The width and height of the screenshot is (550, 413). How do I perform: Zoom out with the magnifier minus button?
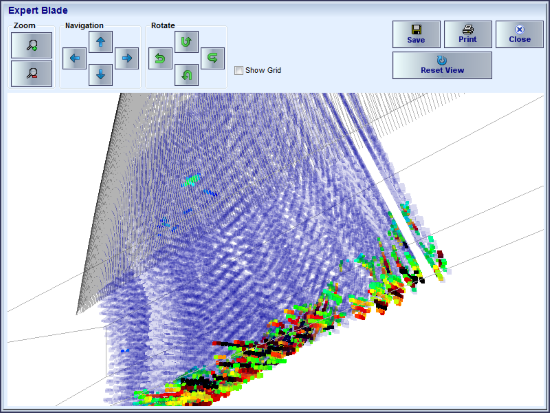[x=32, y=73]
